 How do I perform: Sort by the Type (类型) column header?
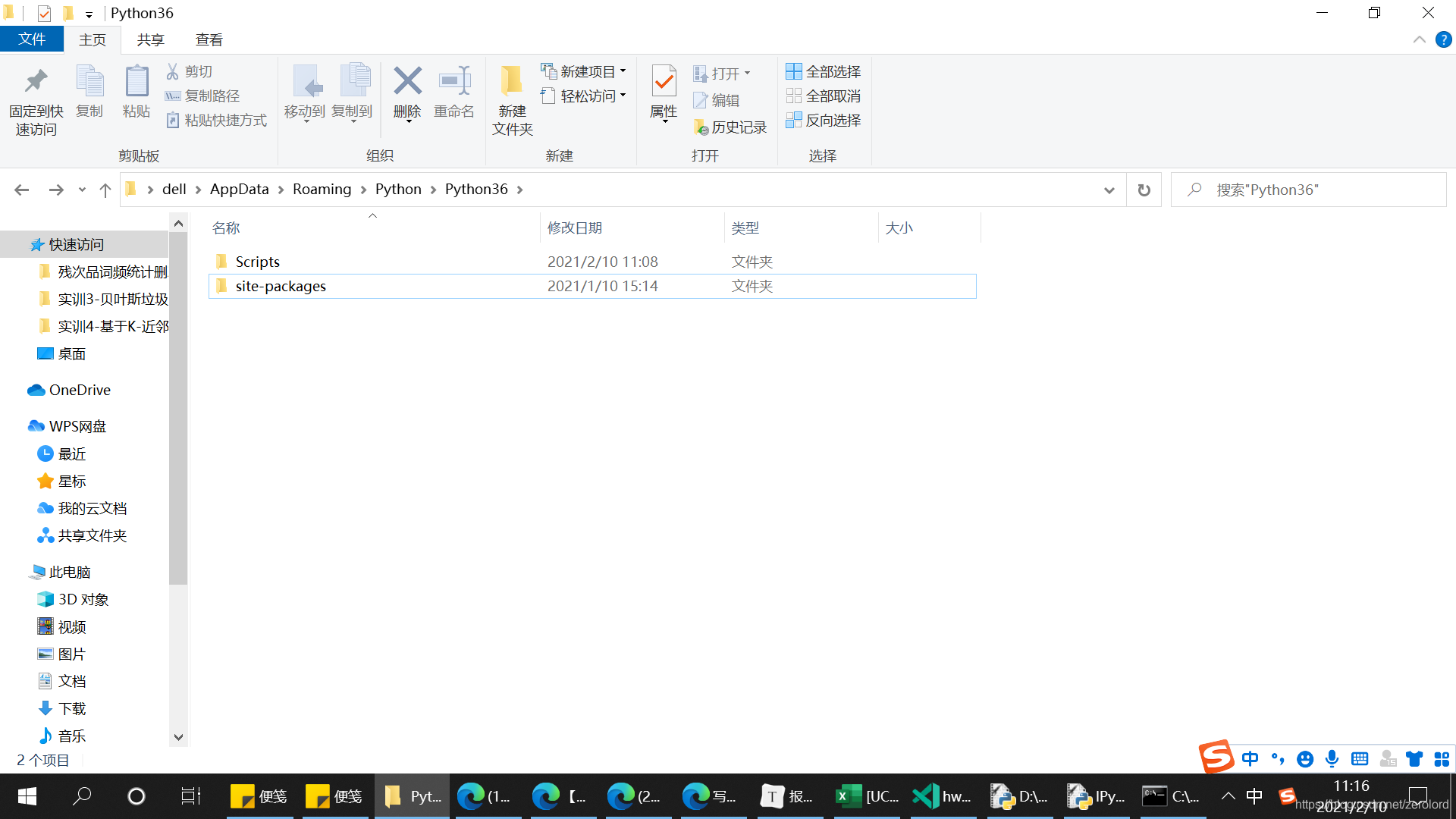[745, 228]
